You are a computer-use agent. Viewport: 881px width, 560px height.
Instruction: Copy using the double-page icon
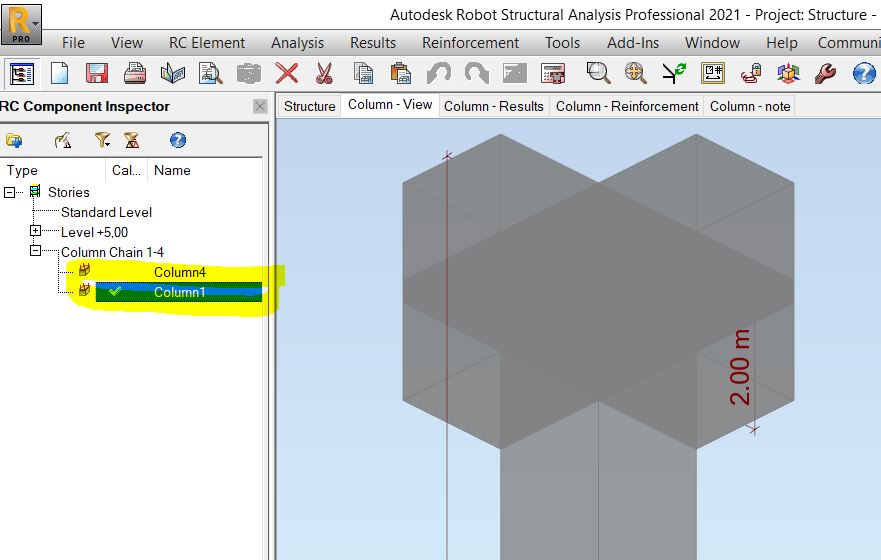[363, 74]
